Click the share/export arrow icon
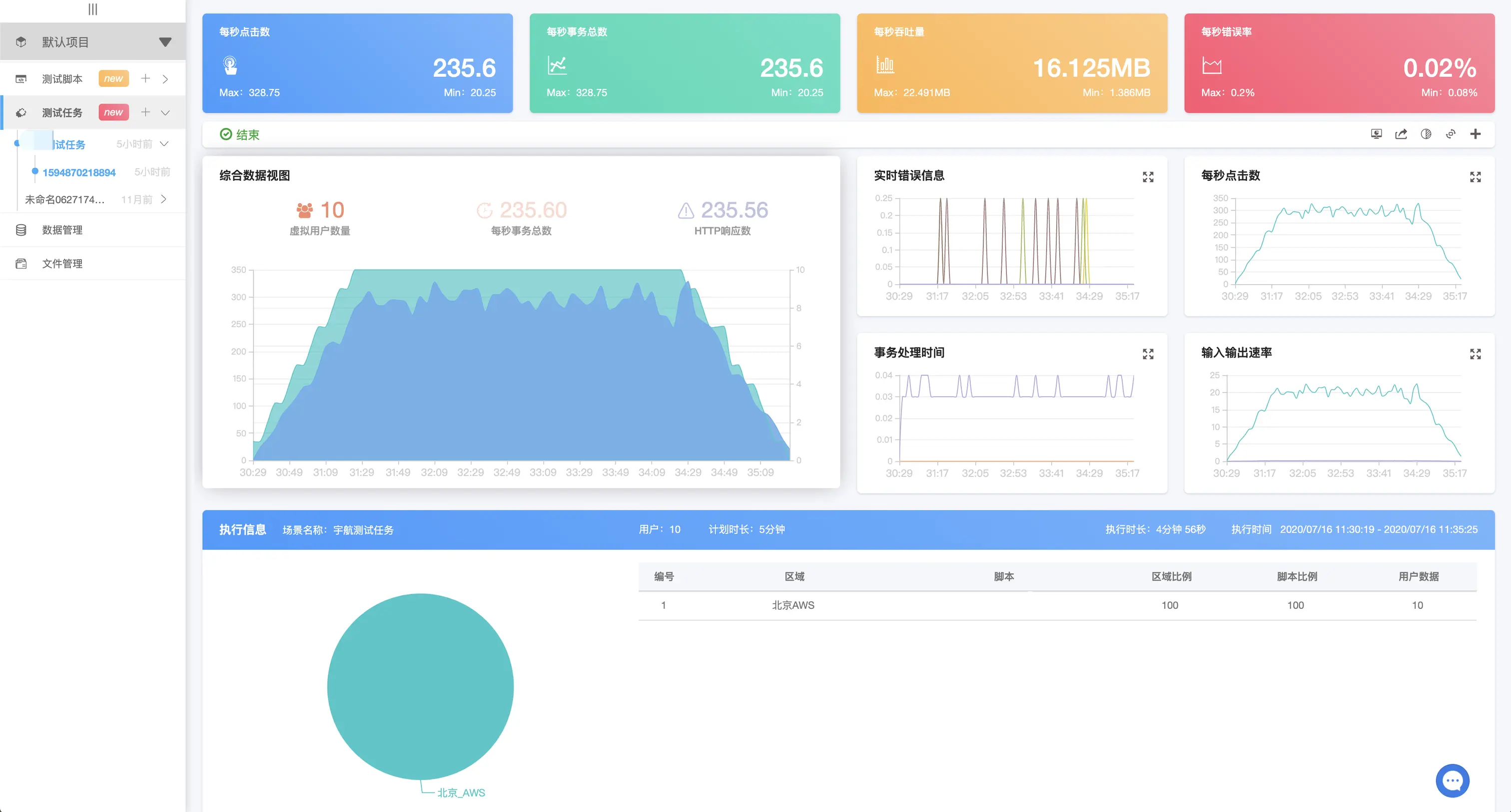 coord(1401,134)
